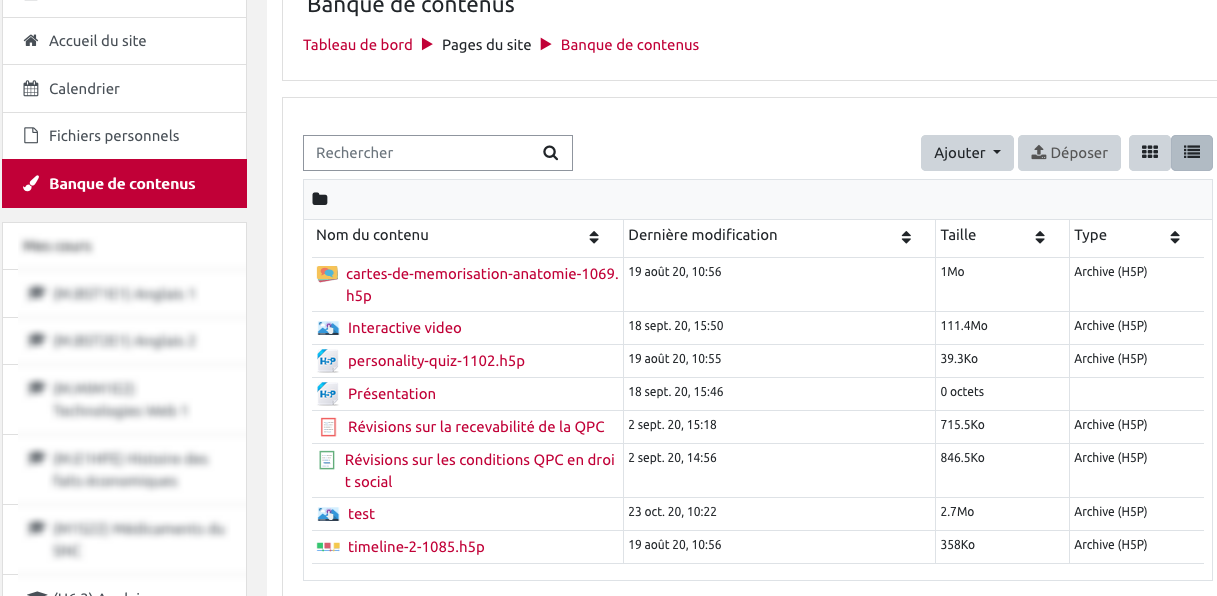Image resolution: width=1217 pixels, height=596 pixels.
Task: Sort by Taille column arrows
Action: tap(1040, 237)
